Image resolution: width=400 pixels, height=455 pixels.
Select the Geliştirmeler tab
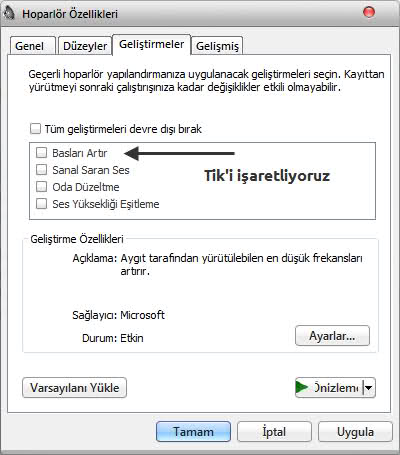tap(152, 44)
